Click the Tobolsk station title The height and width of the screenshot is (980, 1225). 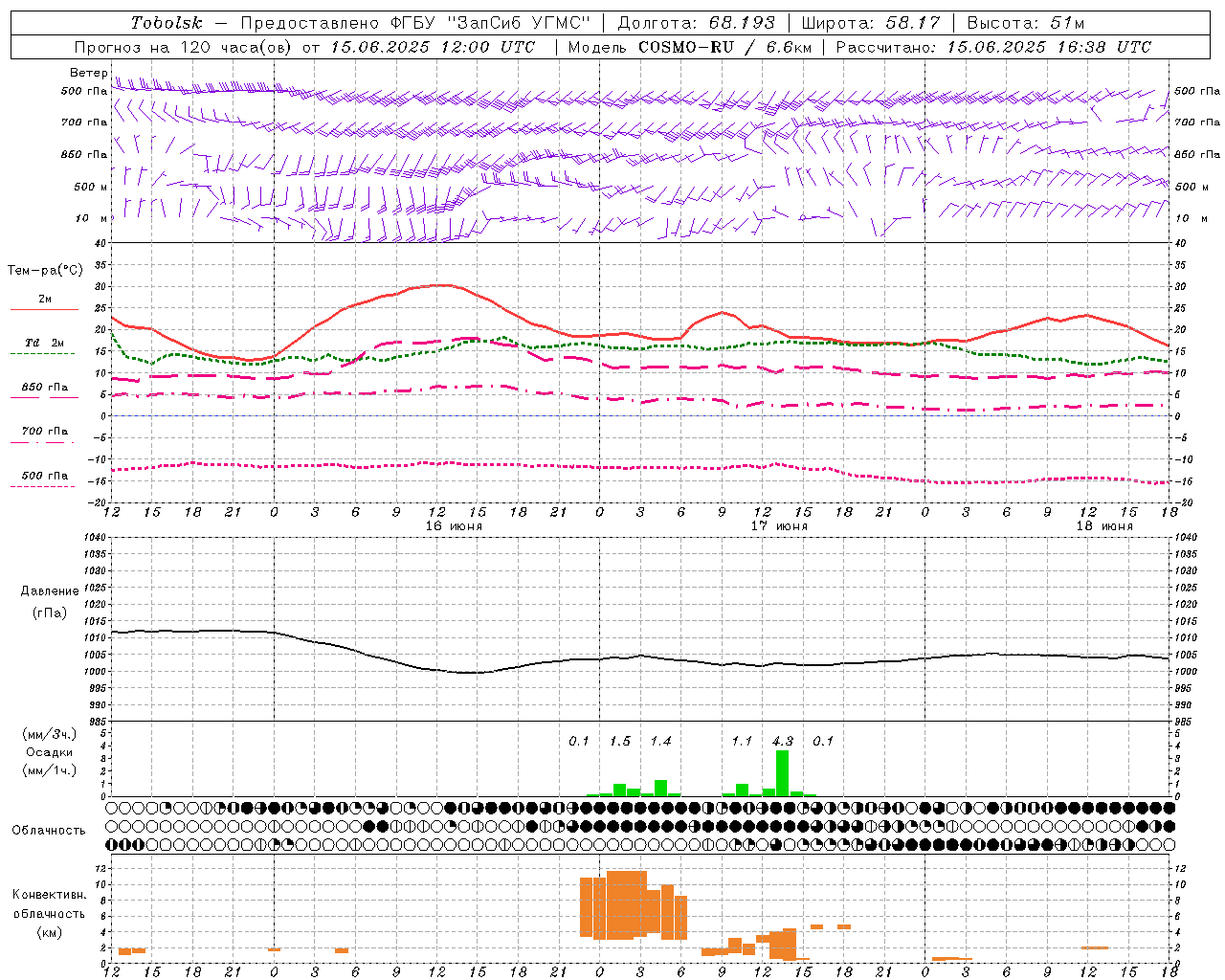(167, 23)
